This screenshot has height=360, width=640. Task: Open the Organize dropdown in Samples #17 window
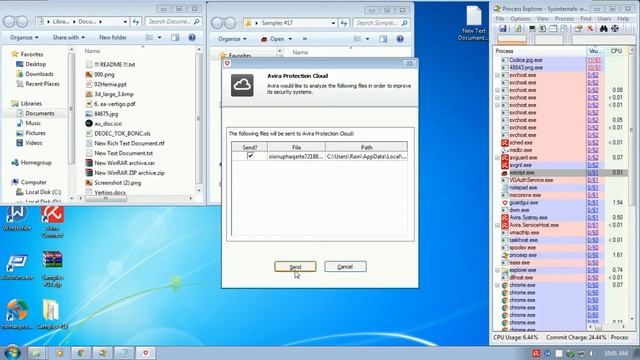232,39
